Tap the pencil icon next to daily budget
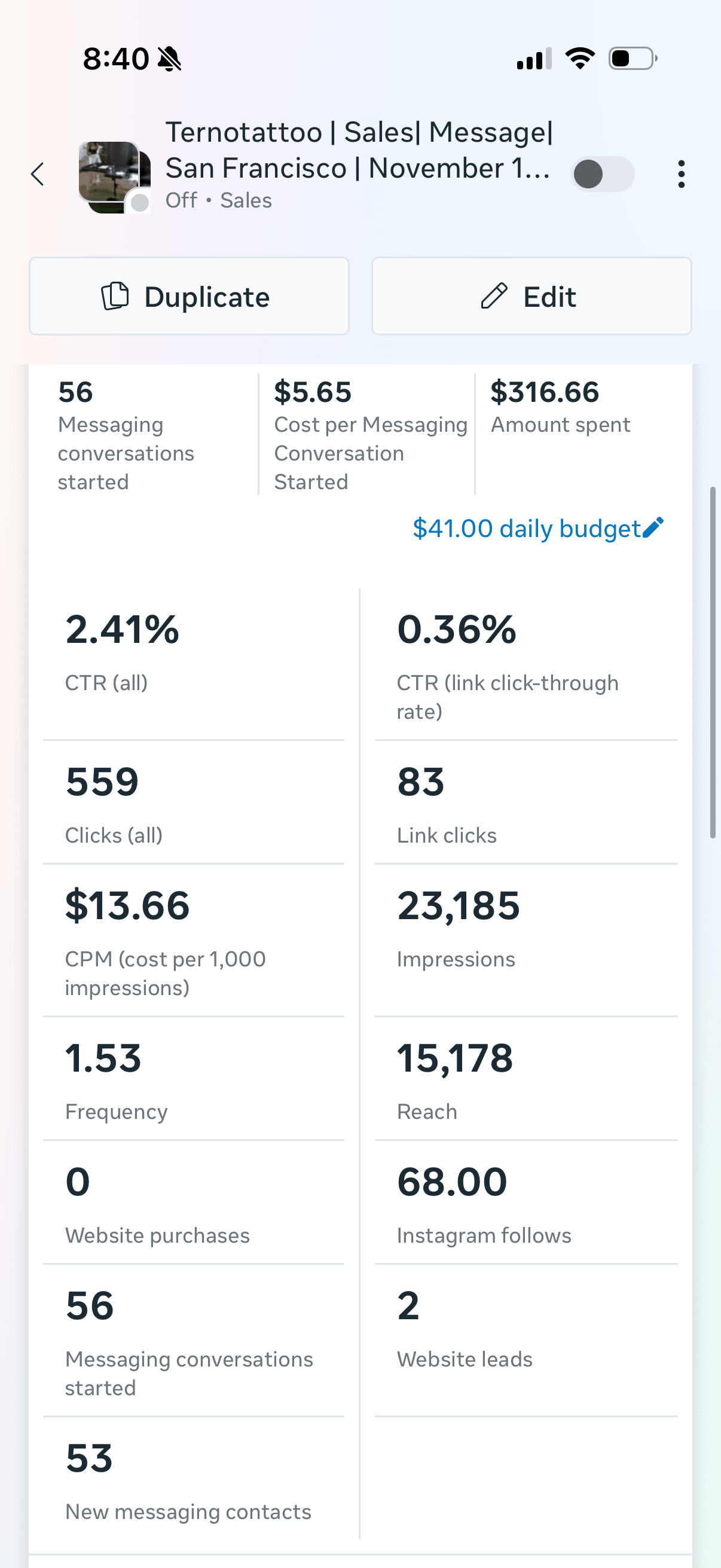This screenshot has height=1568, width=721. (652, 527)
